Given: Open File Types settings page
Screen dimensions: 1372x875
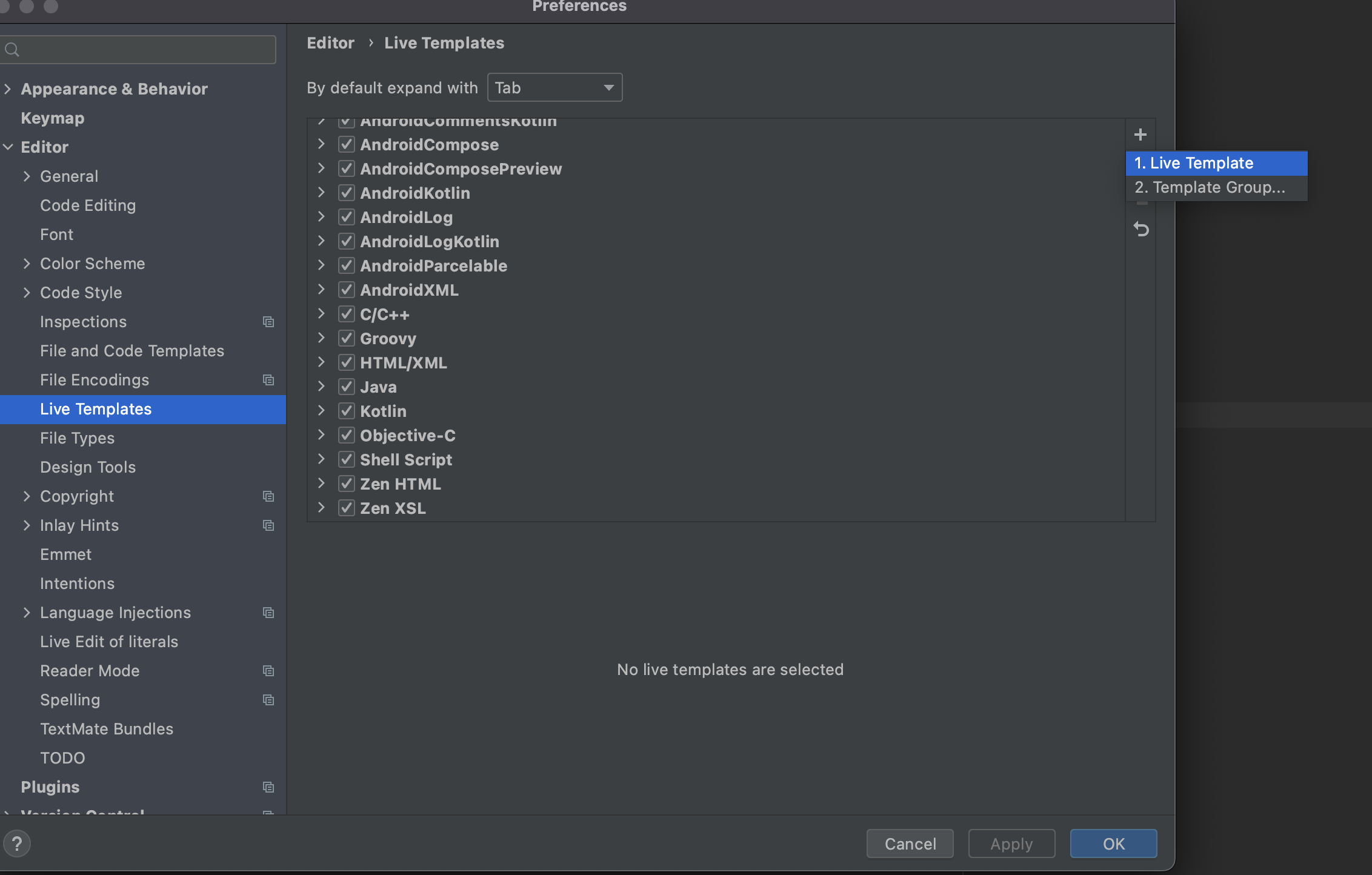Looking at the screenshot, I should [77, 438].
